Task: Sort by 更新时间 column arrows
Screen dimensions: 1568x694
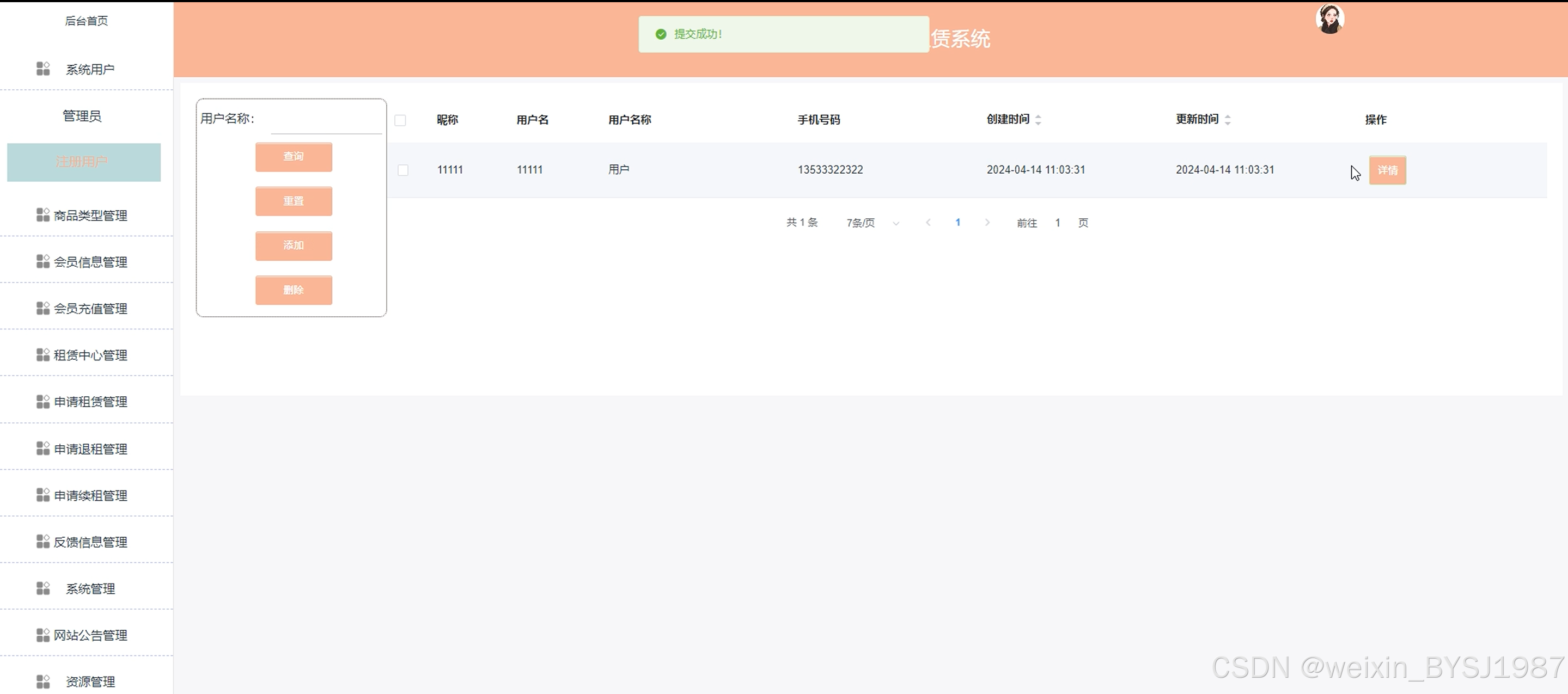Action: 1227,120
